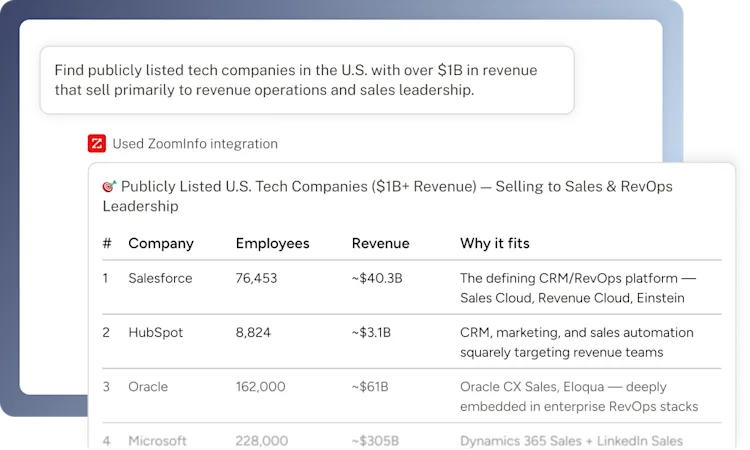Click the 'Revenue' column header
The width and height of the screenshot is (750, 450).
tap(381, 243)
